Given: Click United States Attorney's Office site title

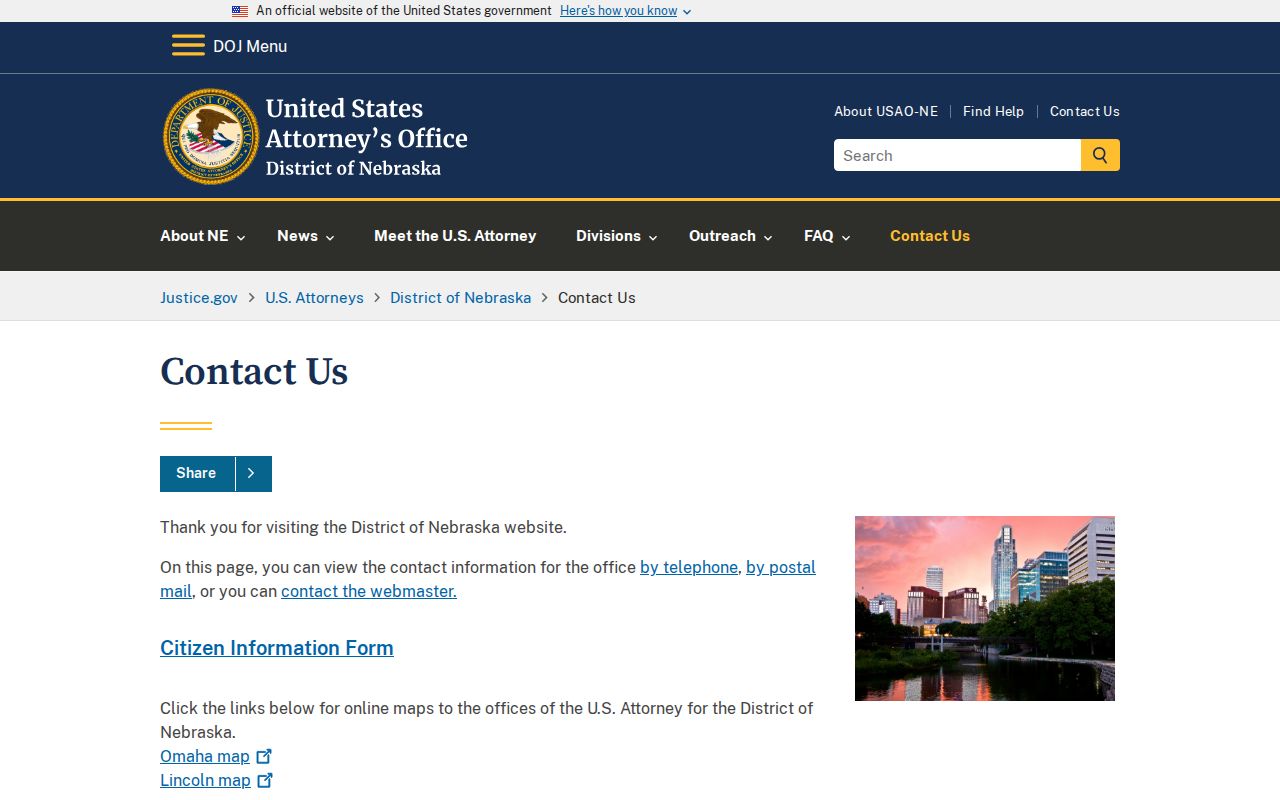Looking at the screenshot, I should (x=366, y=137).
